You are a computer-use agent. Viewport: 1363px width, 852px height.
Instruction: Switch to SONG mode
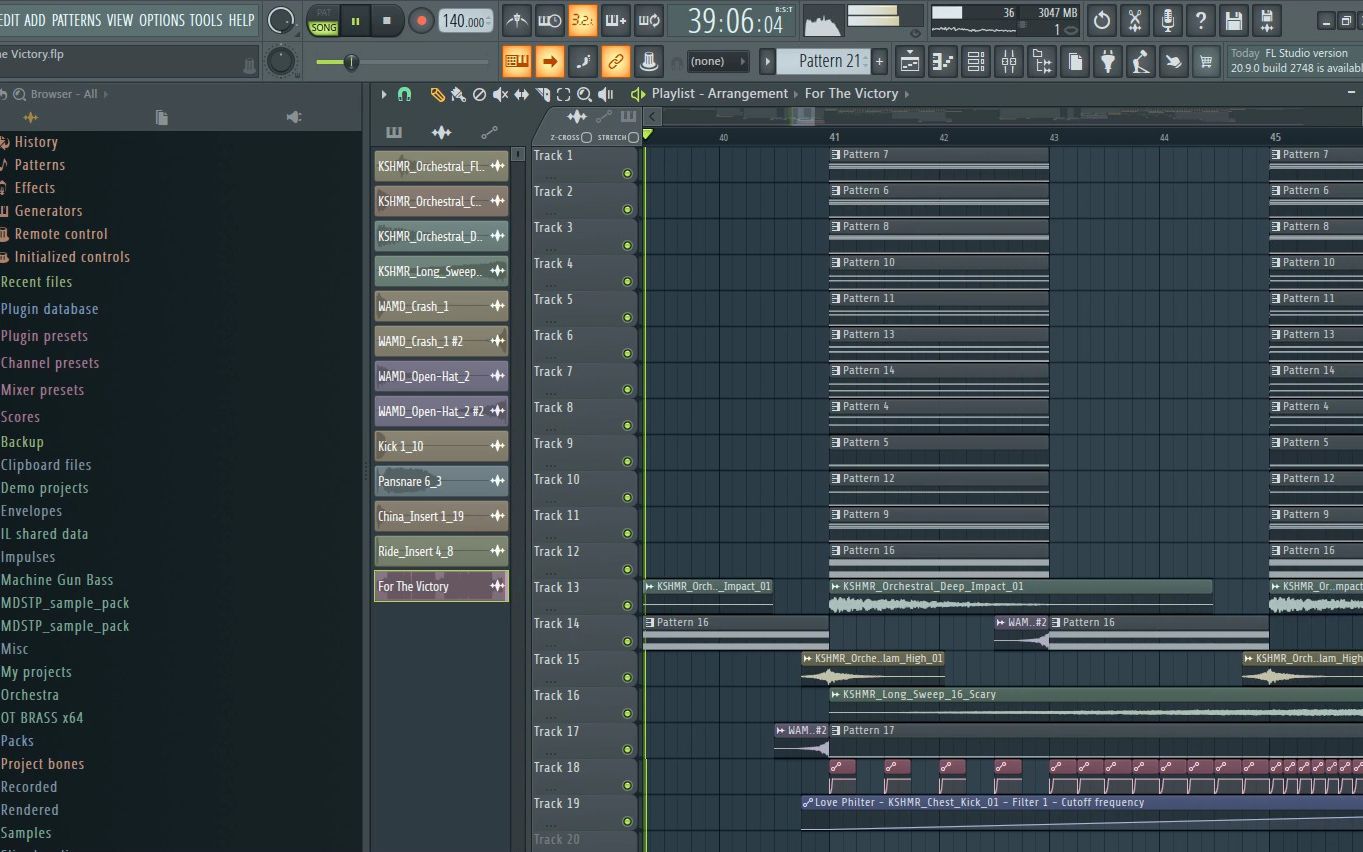coord(324,28)
